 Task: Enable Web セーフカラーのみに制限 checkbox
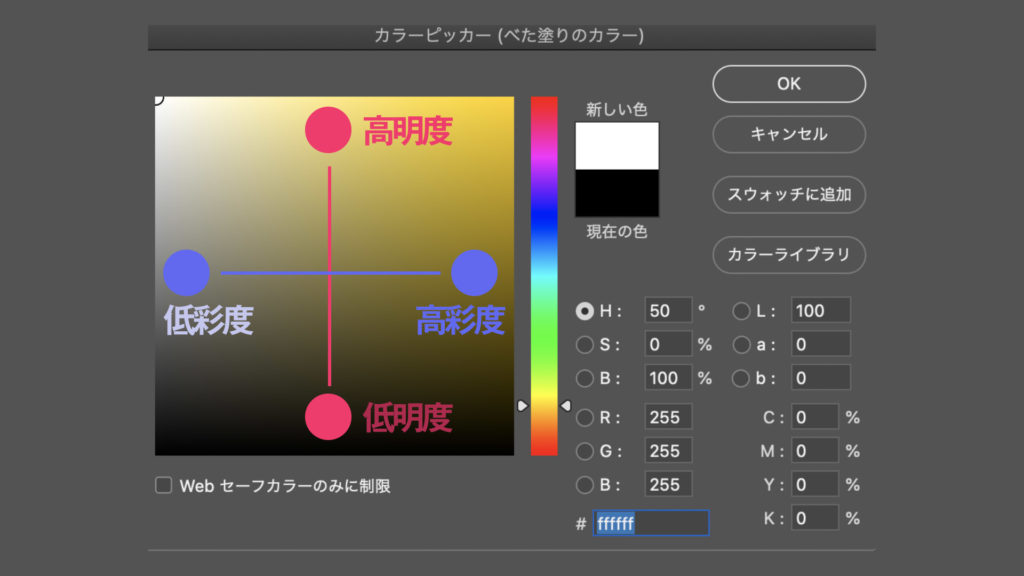pos(163,485)
